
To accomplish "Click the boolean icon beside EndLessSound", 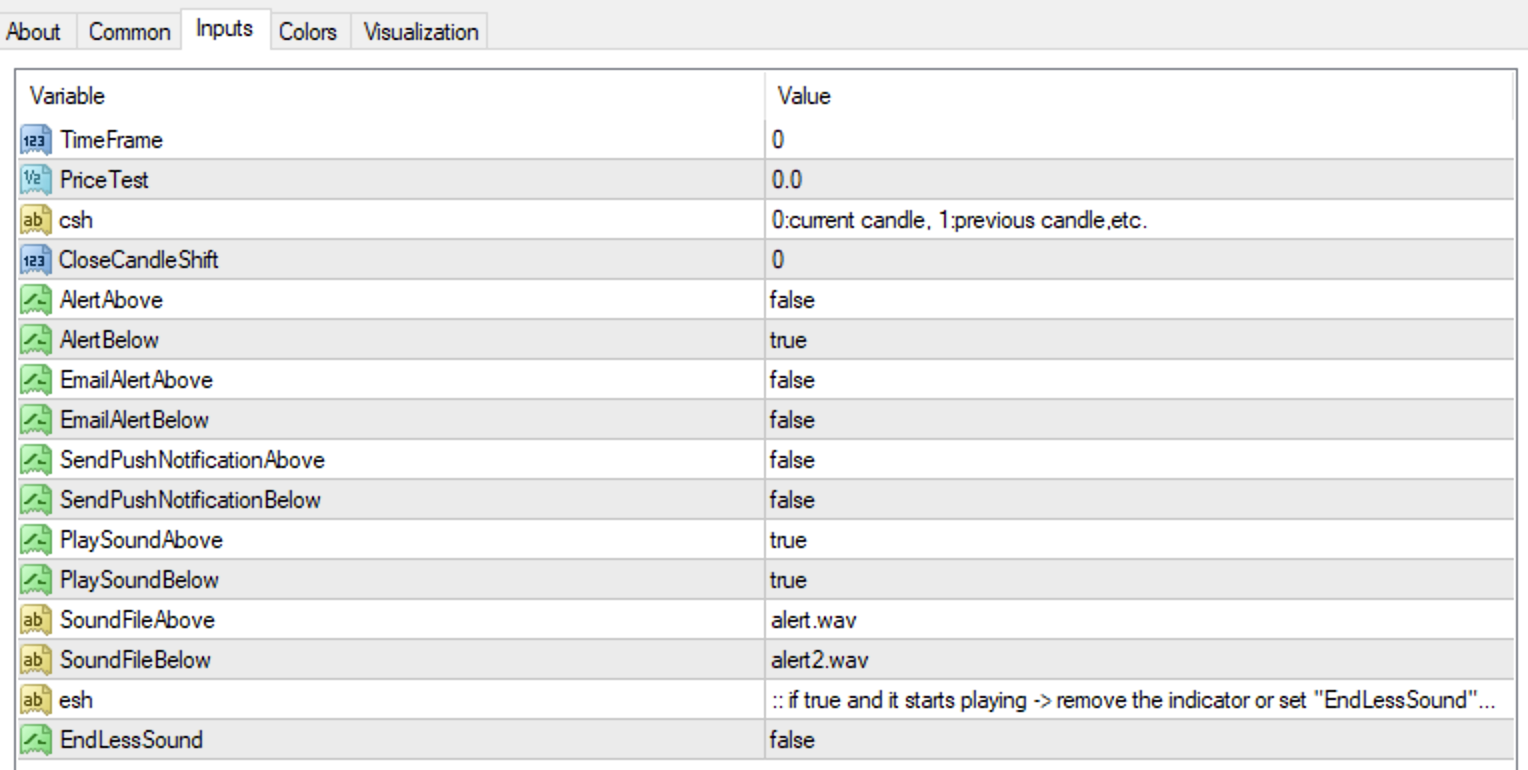I will (x=34, y=740).
